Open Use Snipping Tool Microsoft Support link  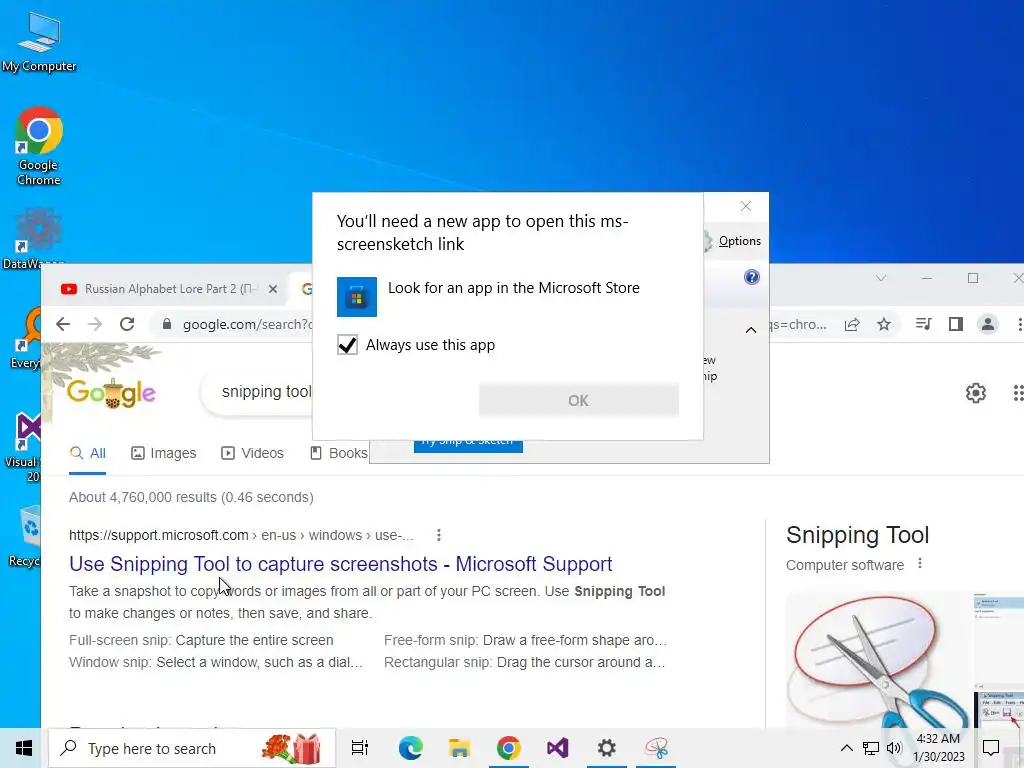coord(340,564)
